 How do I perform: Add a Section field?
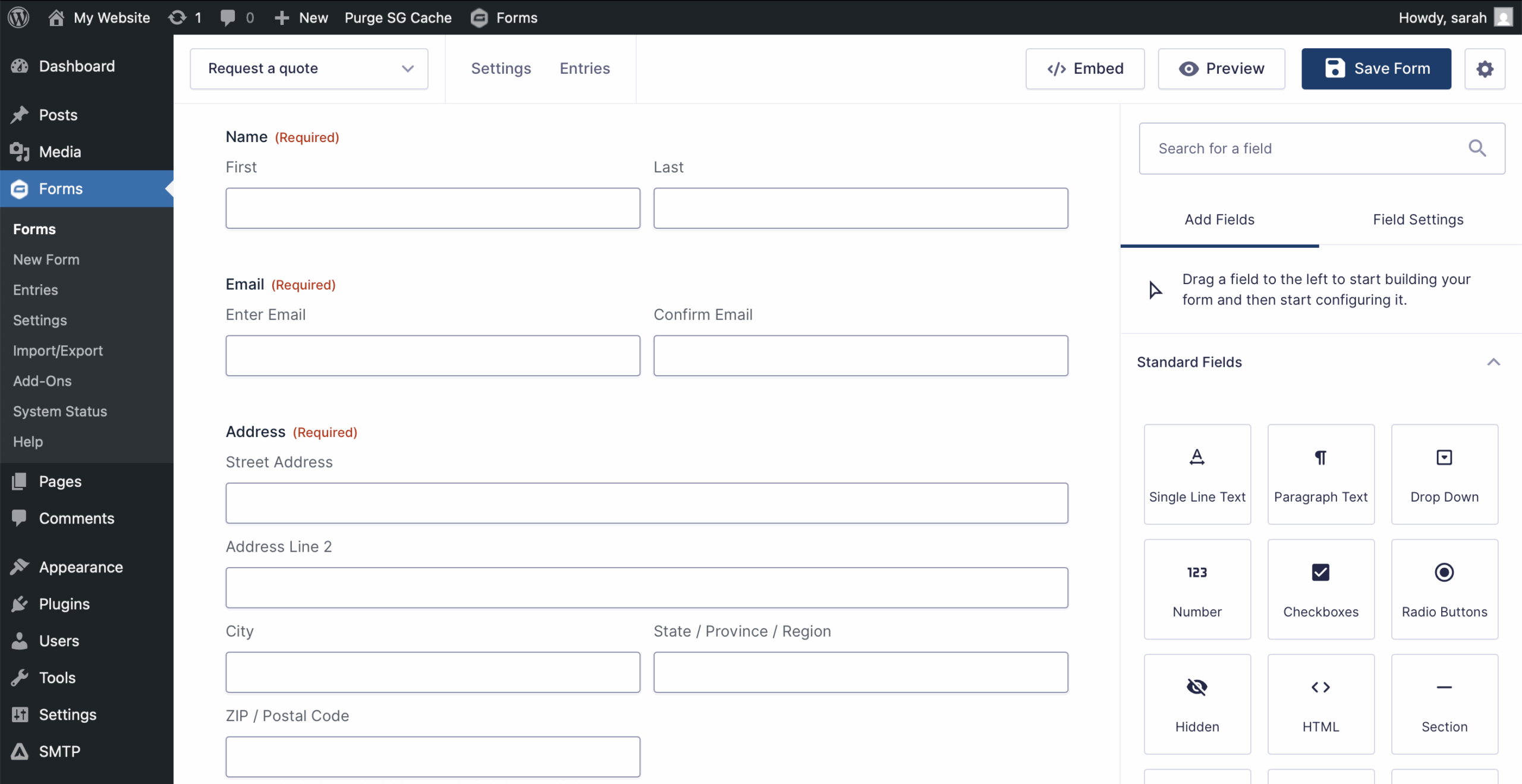[x=1444, y=704]
